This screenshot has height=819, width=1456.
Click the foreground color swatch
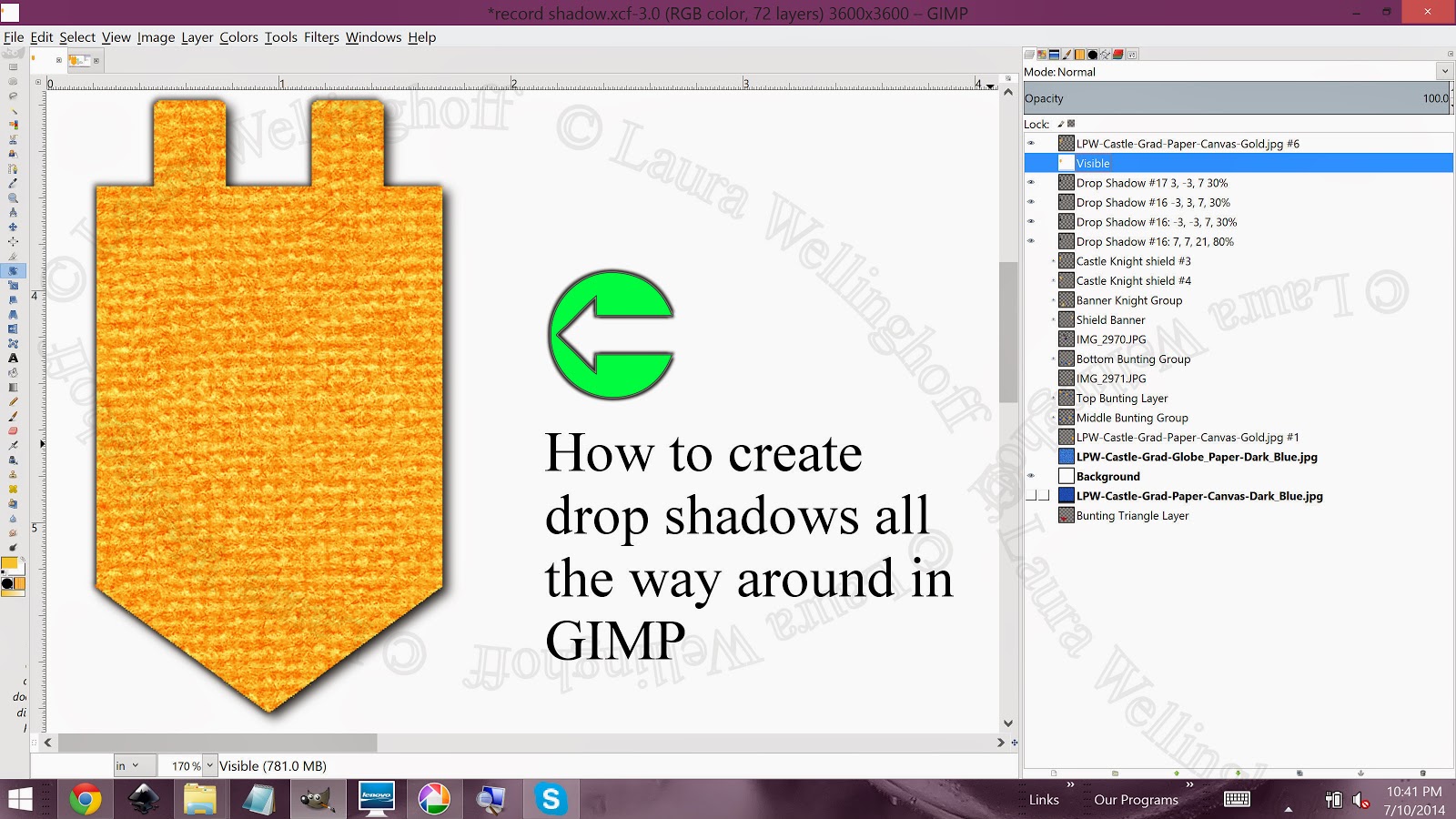coord(10,564)
